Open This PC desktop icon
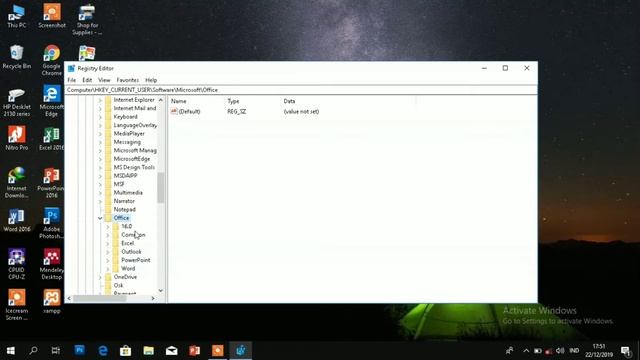This screenshot has height=360, width=640. tap(16, 16)
